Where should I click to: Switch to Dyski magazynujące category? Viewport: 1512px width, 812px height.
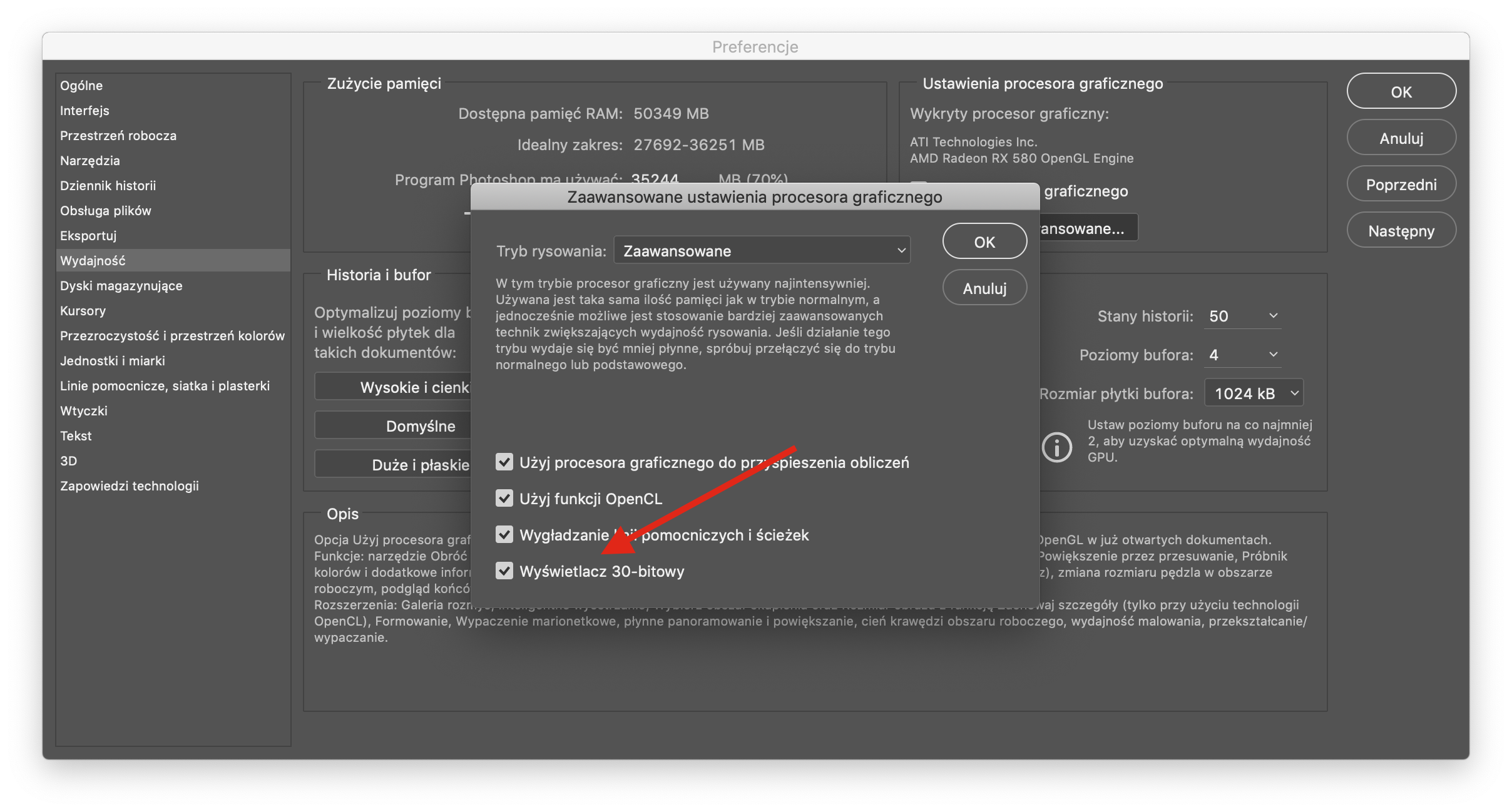[x=121, y=286]
